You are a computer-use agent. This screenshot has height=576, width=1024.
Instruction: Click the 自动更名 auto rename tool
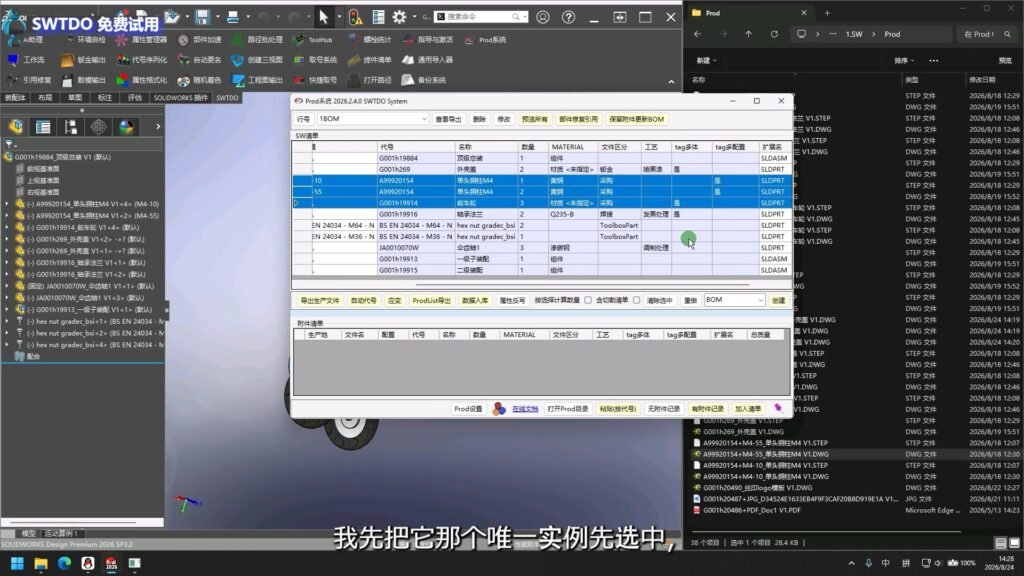point(200,60)
